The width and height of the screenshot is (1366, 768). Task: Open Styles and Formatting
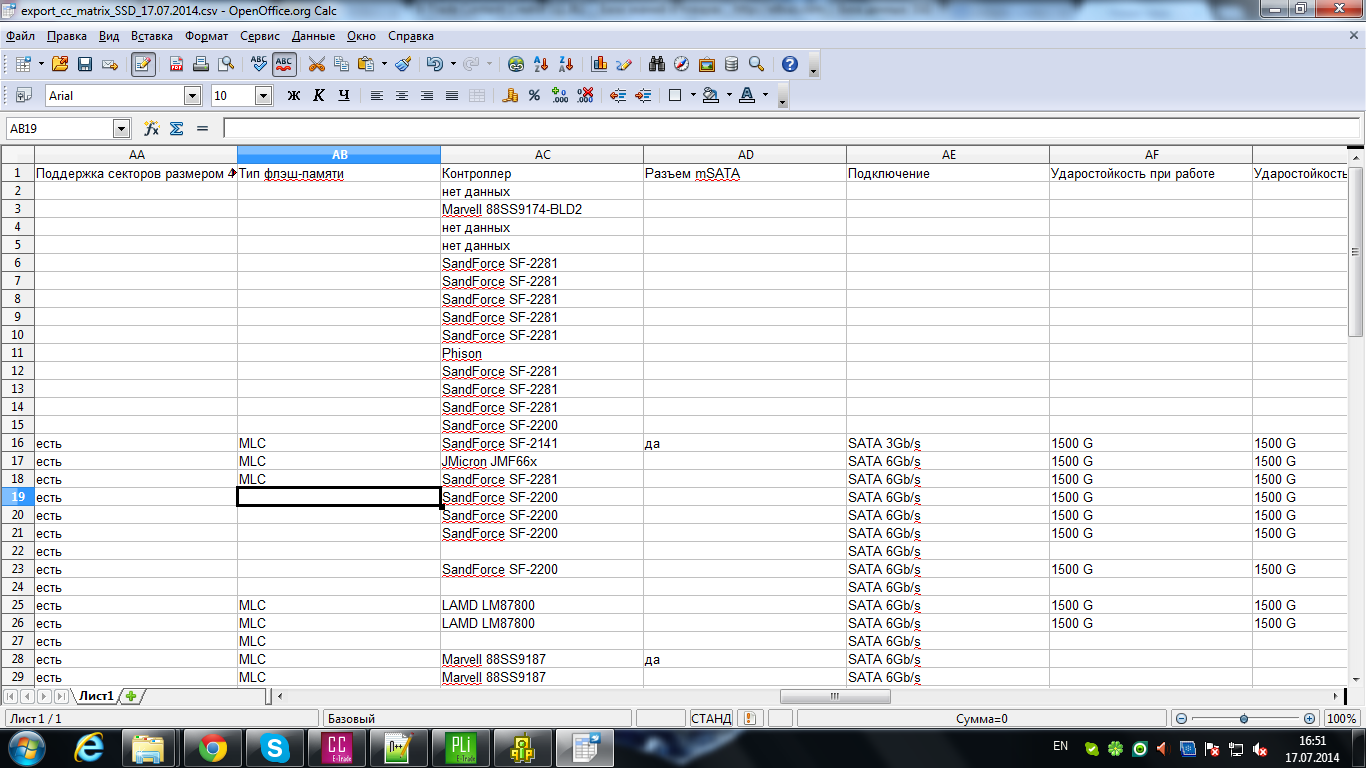(24, 96)
